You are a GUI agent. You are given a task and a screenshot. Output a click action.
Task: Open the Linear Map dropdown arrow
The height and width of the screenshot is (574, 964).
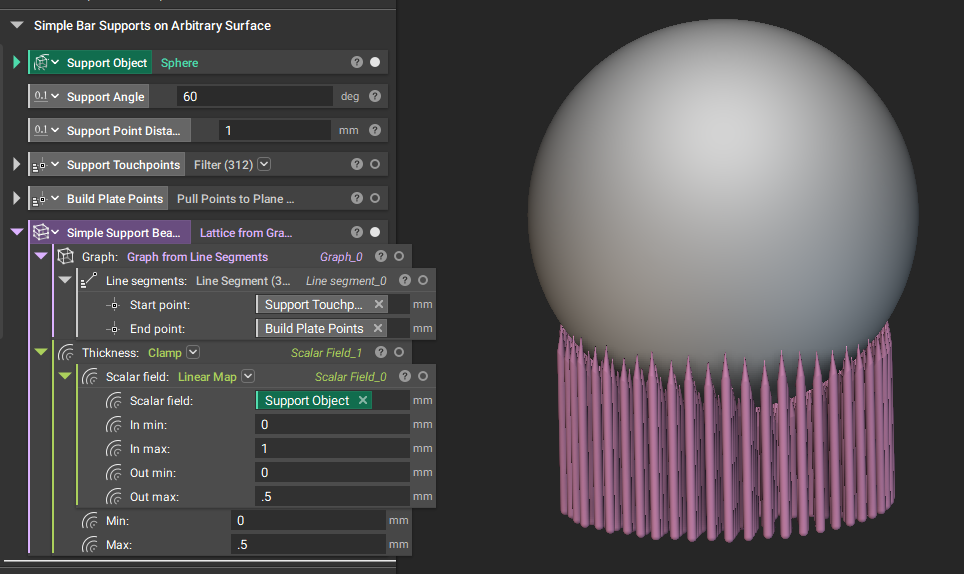tap(248, 376)
